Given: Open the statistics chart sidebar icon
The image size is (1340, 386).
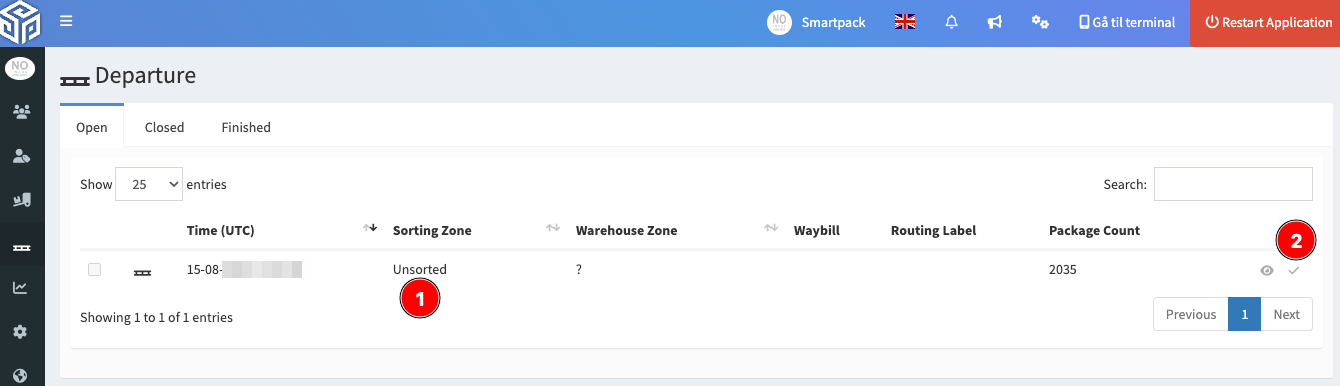Looking at the screenshot, I should (21, 288).
